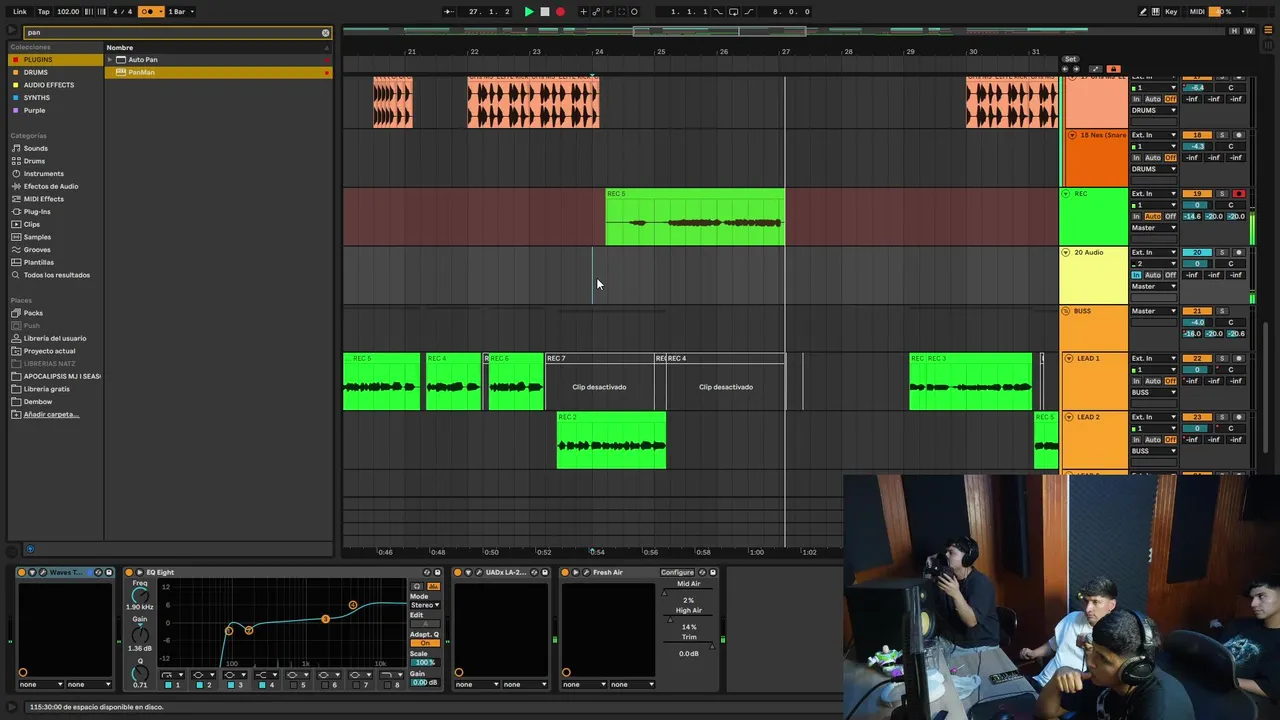Fold the BUSS group track
This screenshot has height=720, width=1280.
click(1066, 311)
